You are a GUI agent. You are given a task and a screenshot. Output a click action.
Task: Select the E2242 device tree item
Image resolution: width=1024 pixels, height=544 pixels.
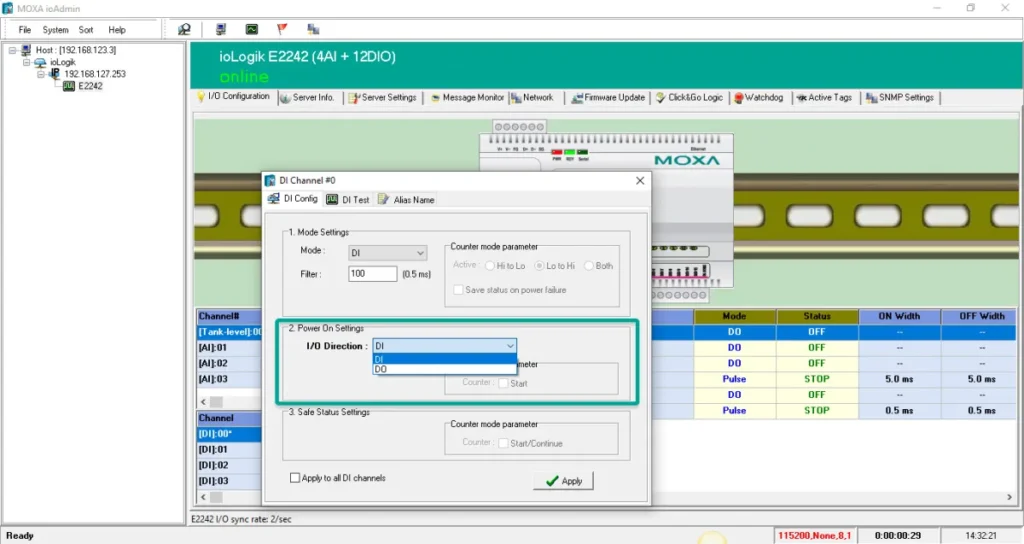(90, 86)
